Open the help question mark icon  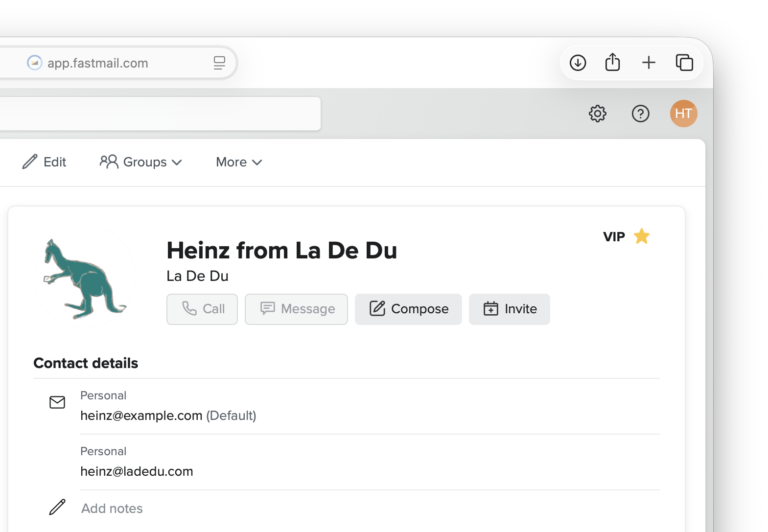pos(640,114)
